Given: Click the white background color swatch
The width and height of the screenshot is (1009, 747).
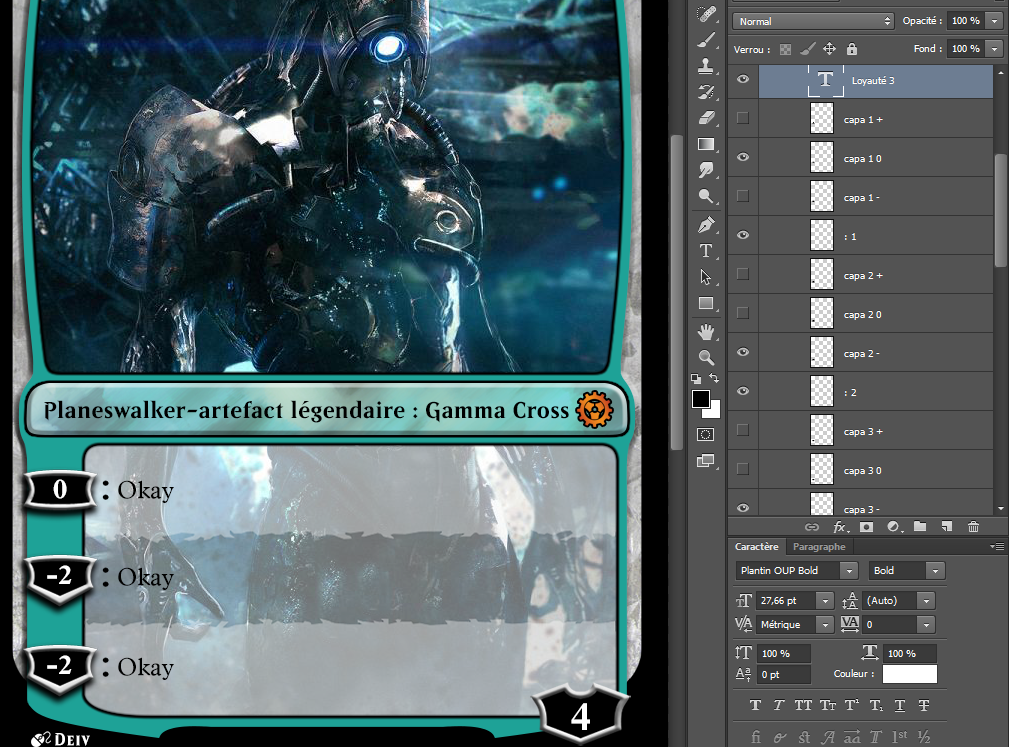Looking at the screenshot, I should (x=715, y=412).
